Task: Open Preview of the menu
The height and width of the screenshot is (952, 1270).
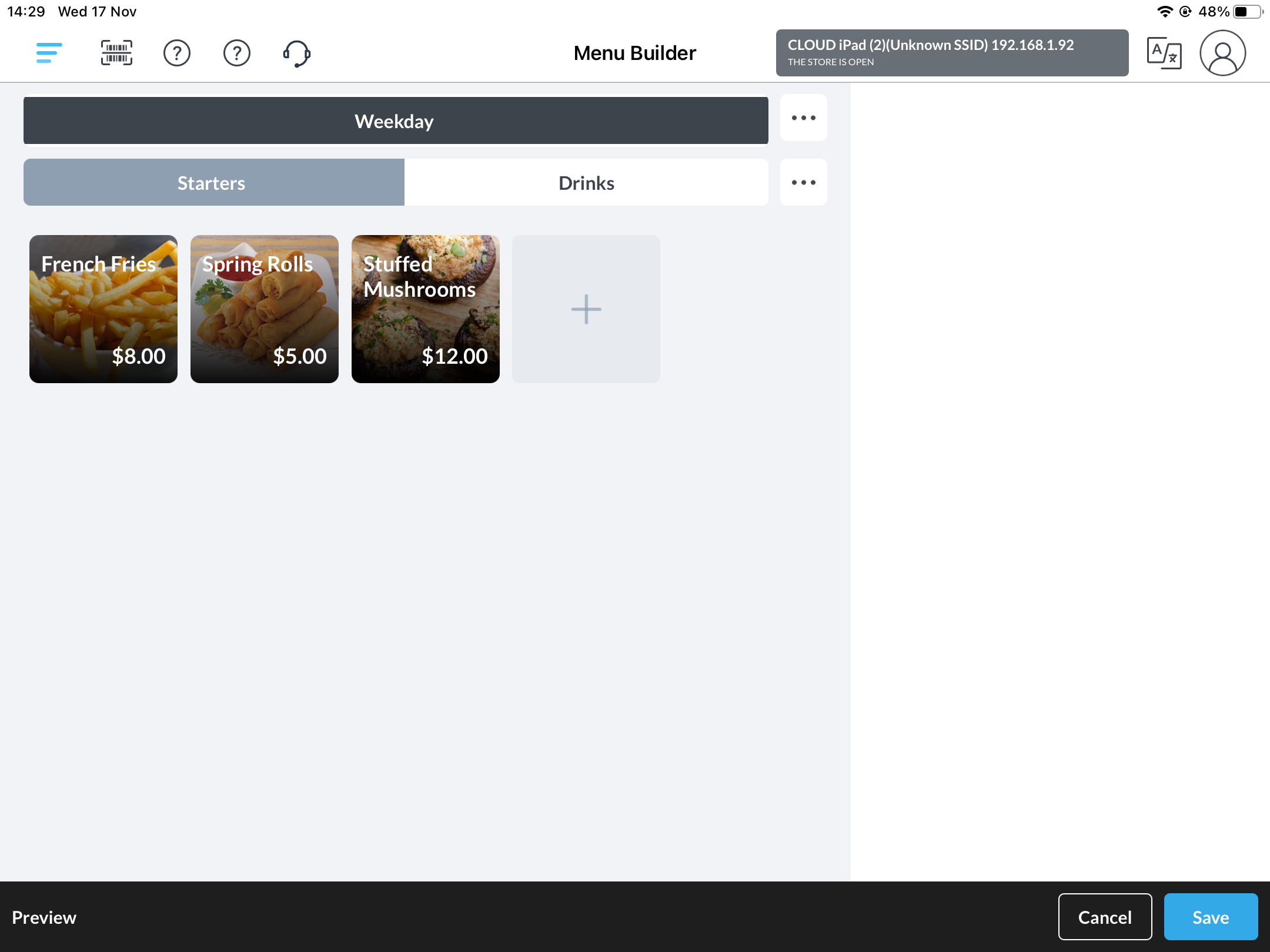Action: tap(44, 917)
